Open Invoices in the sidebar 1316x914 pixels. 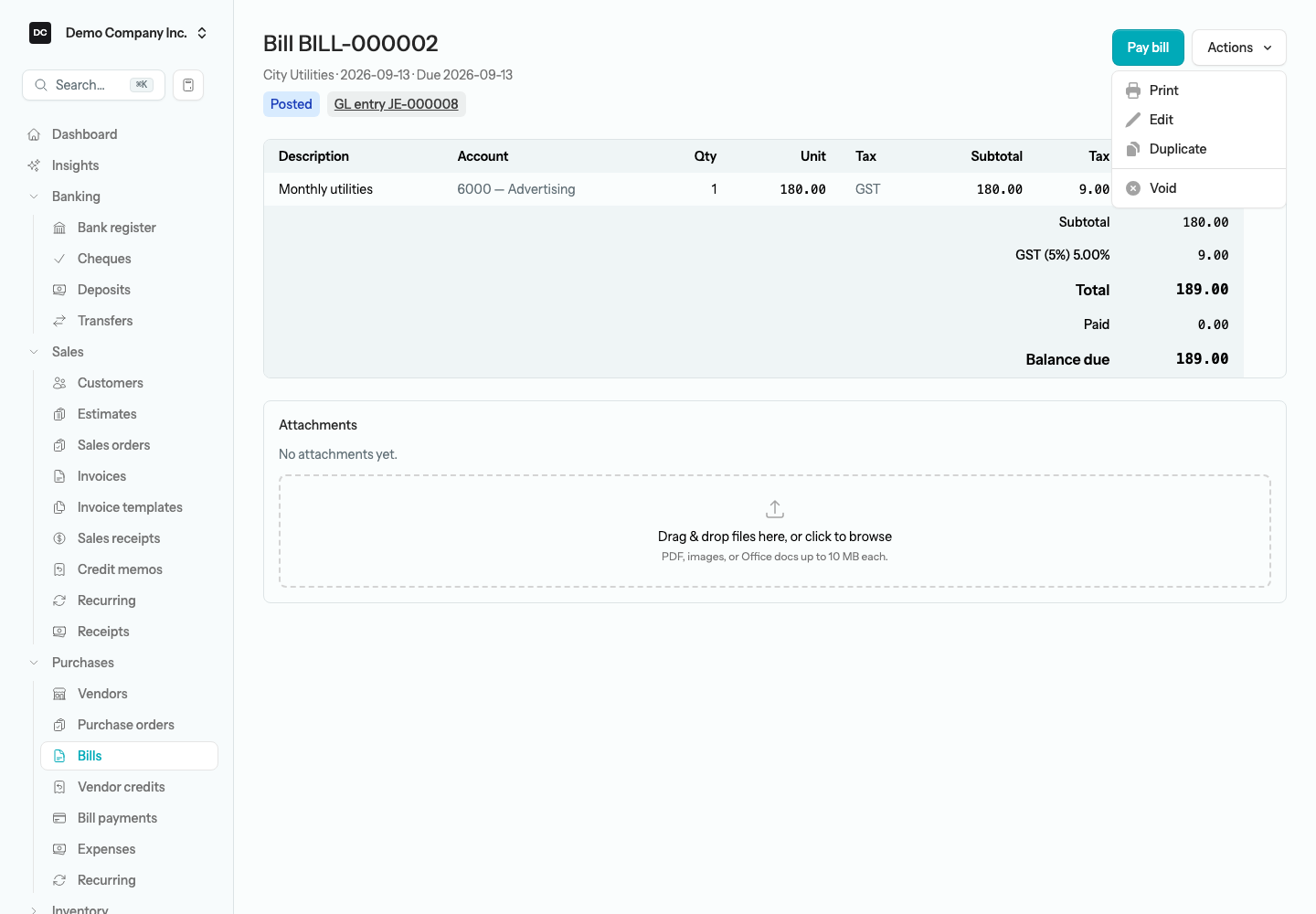[129, 476]
